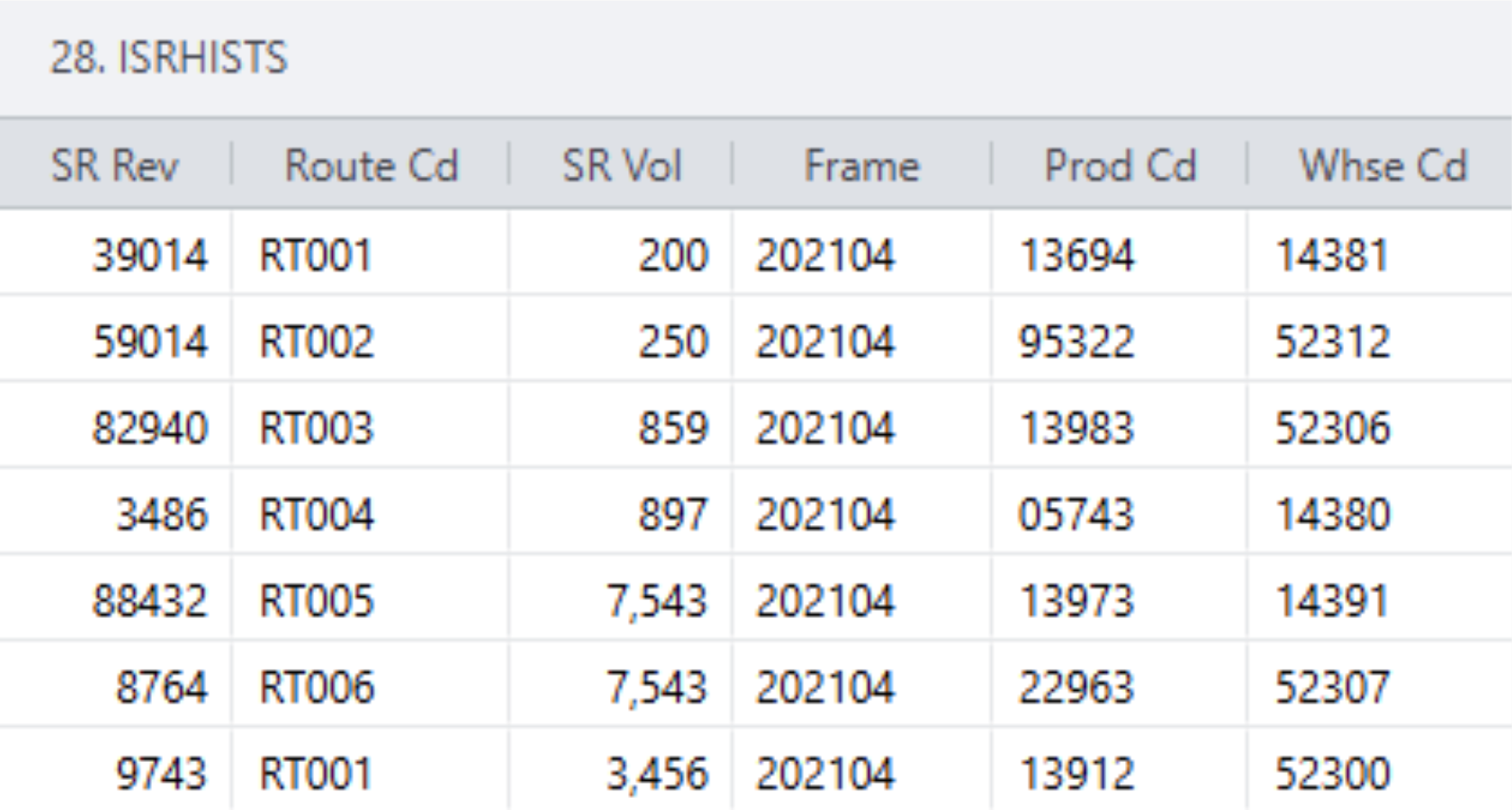The height and width of the screenshot is (810, 1512).
Task: Sort by the SR Rev column header
Action: pos(115,166)
